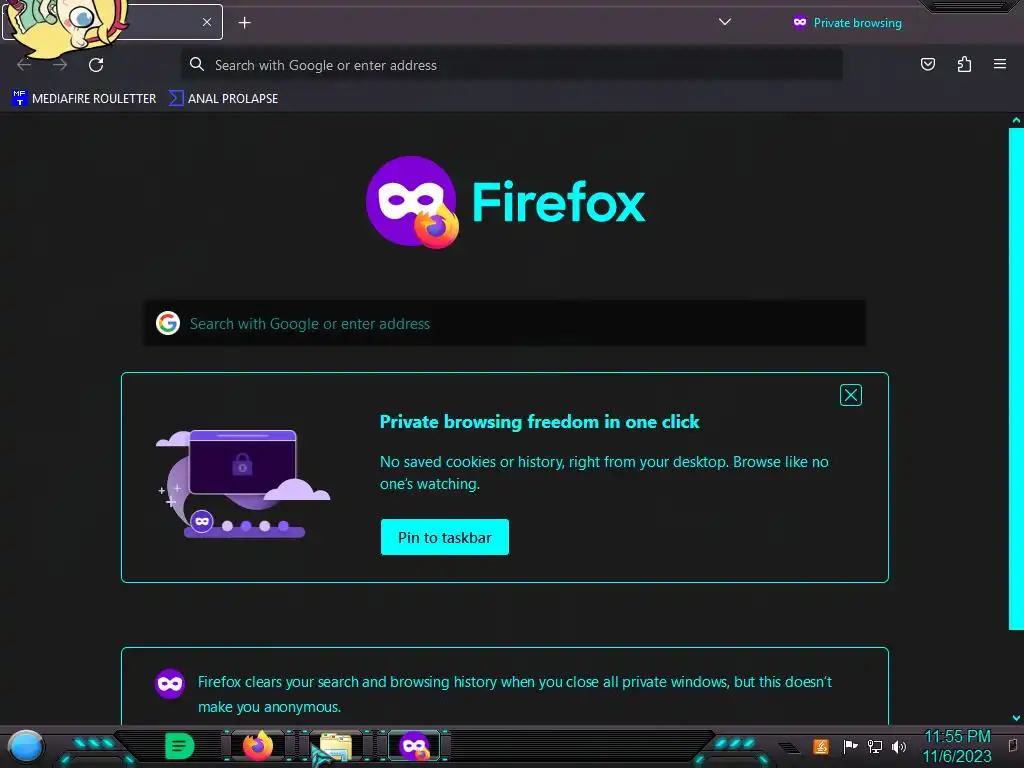
Task: Dismiss the private browsing promo card
Action: tap(850, 395)
